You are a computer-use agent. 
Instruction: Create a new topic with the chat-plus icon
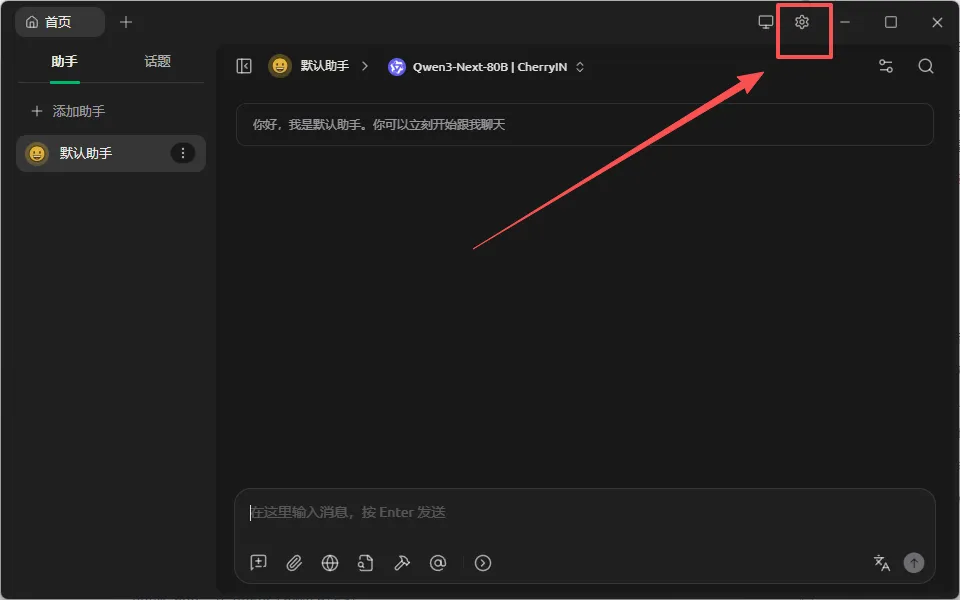point(258,563)
